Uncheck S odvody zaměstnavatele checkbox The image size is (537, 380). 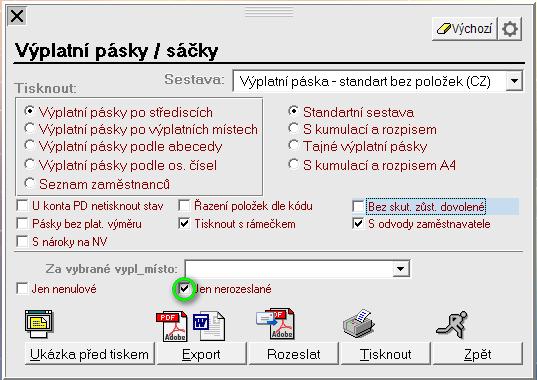coord(358,224)
